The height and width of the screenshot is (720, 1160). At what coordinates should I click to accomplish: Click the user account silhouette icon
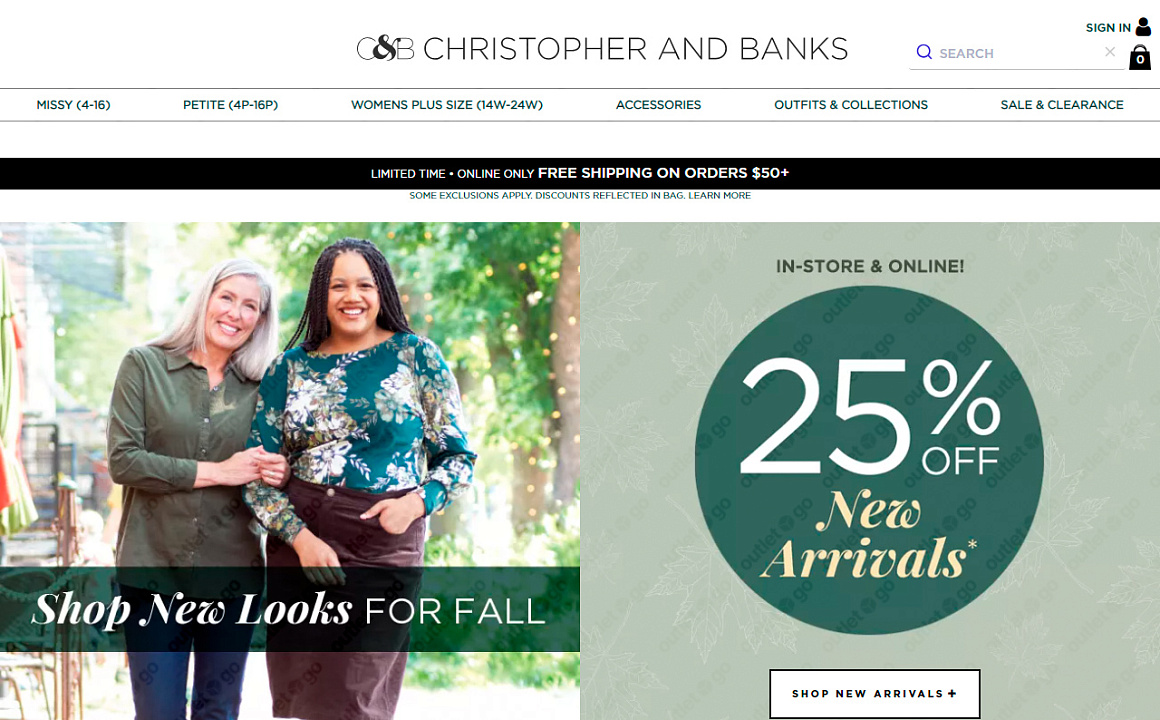[1143, 27]
